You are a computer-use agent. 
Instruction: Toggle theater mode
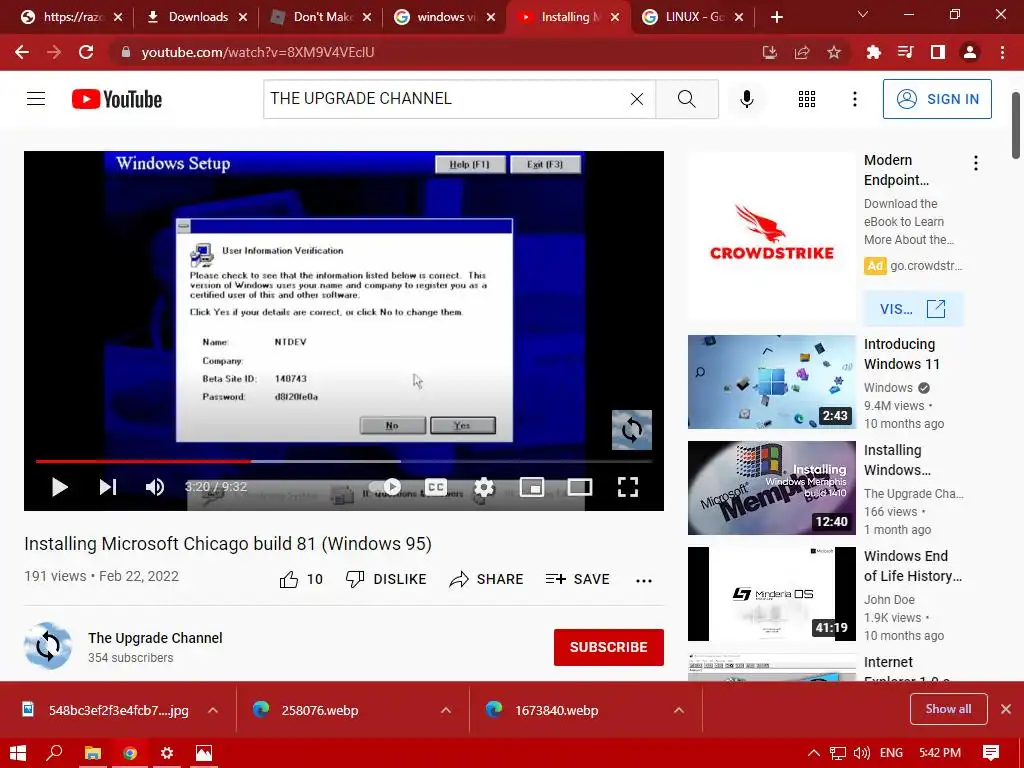pos(580,487)
